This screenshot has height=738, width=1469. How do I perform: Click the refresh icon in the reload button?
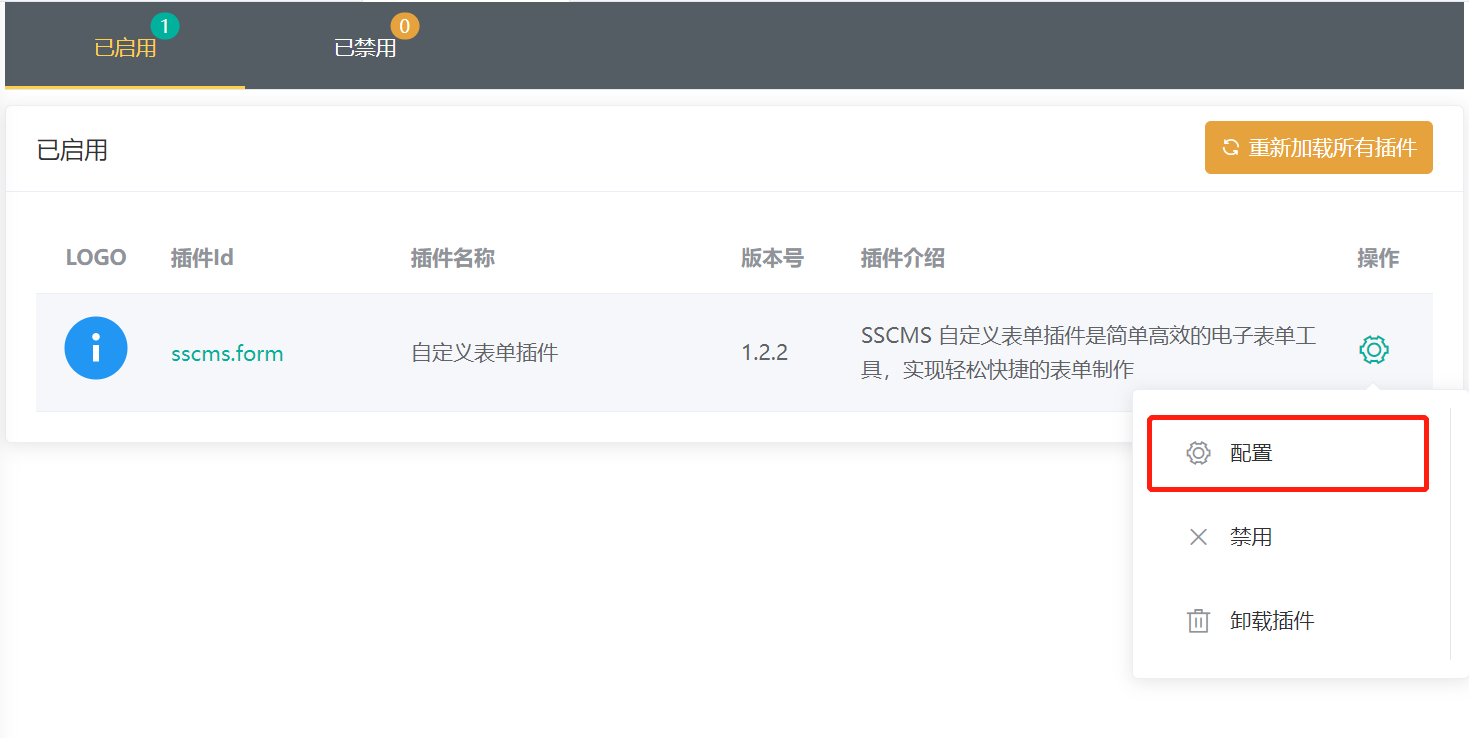pyautogui.click(x=1231, y=148)
